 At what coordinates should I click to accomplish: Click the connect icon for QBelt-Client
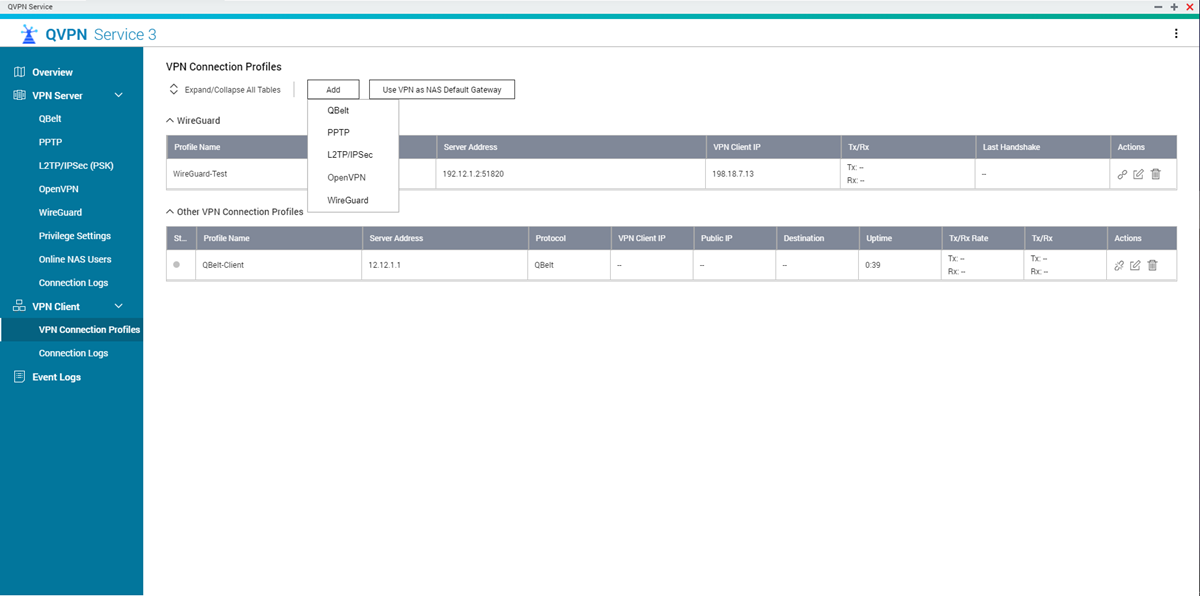[x=1119, y=265]
